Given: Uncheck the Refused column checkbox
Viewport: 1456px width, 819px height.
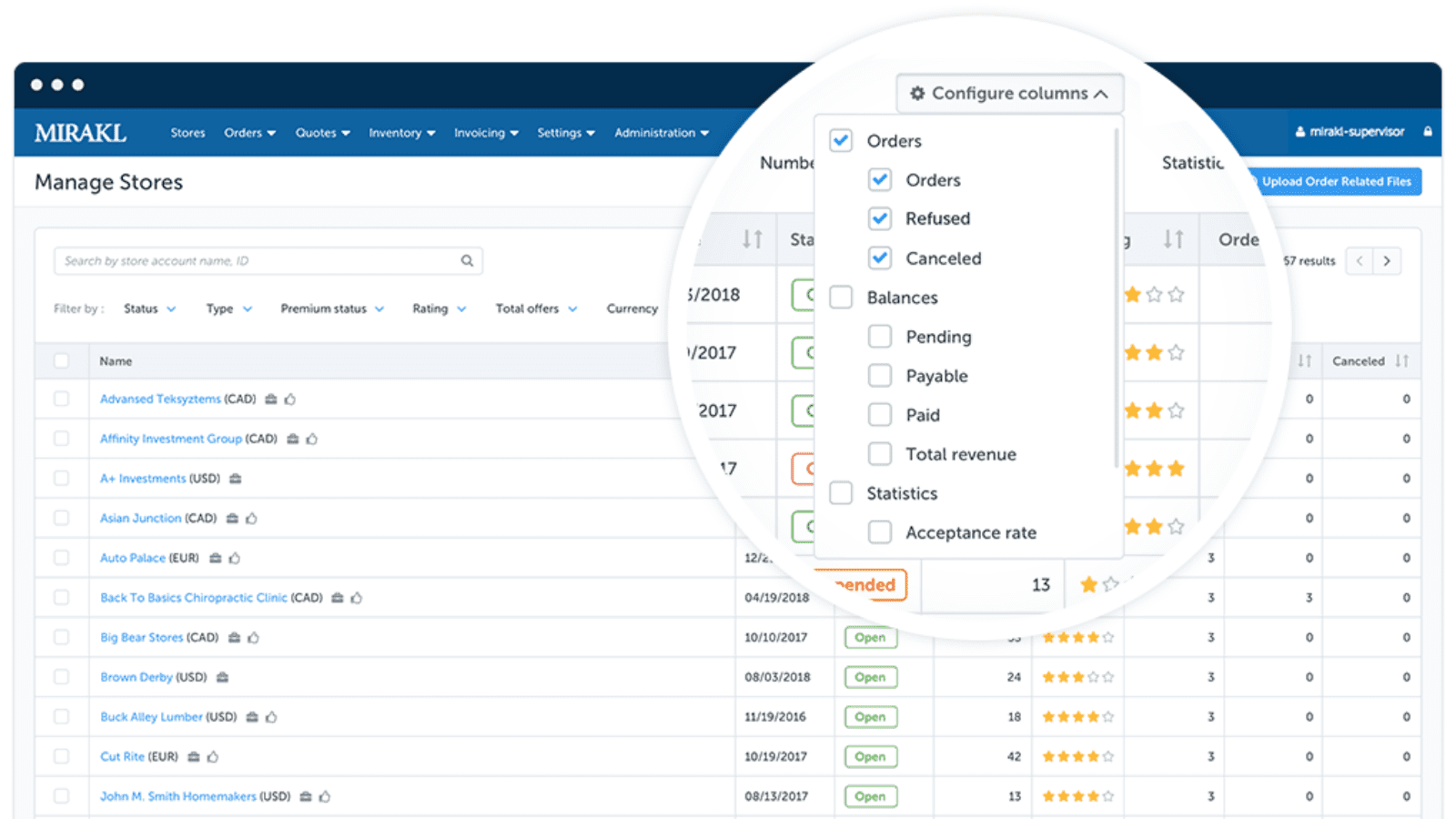Looking at the screenshot, I should [880, 218].
